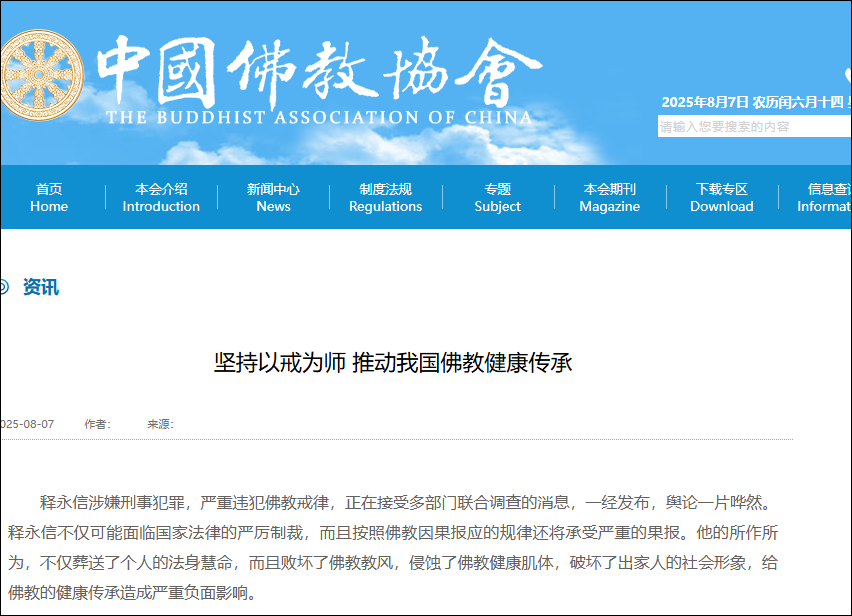Click the article headline 坚持以戒为师
Viewport: 852px width, 616px height.
[392, 362]
